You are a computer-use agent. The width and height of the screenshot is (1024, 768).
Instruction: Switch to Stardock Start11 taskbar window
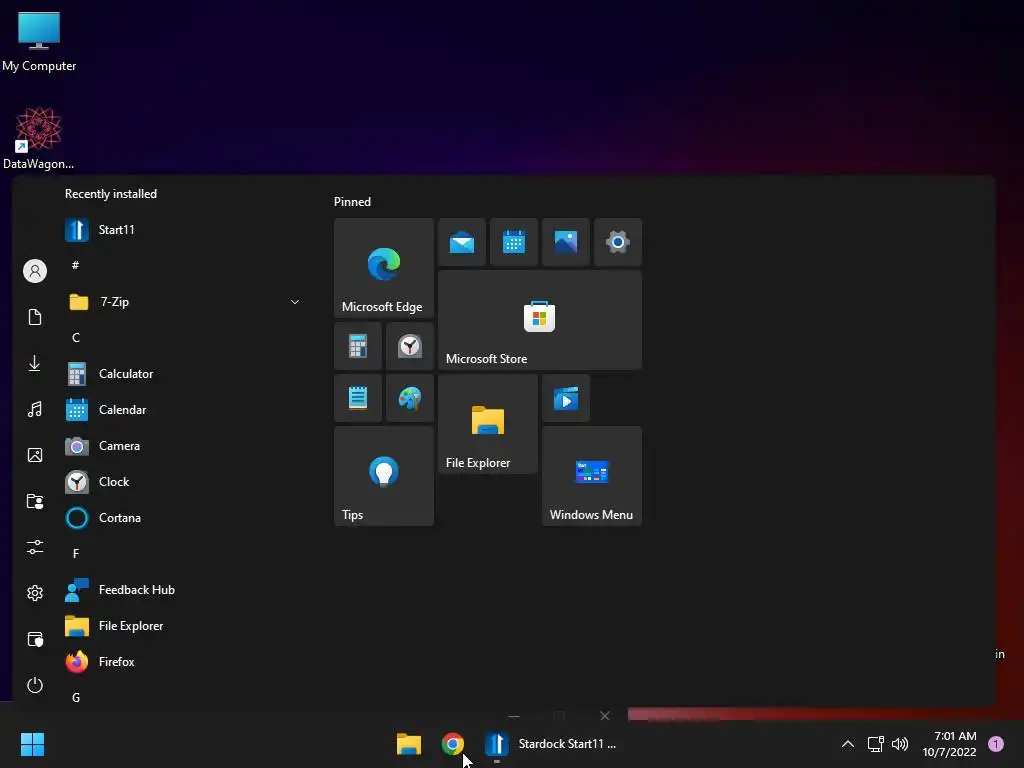552,744
